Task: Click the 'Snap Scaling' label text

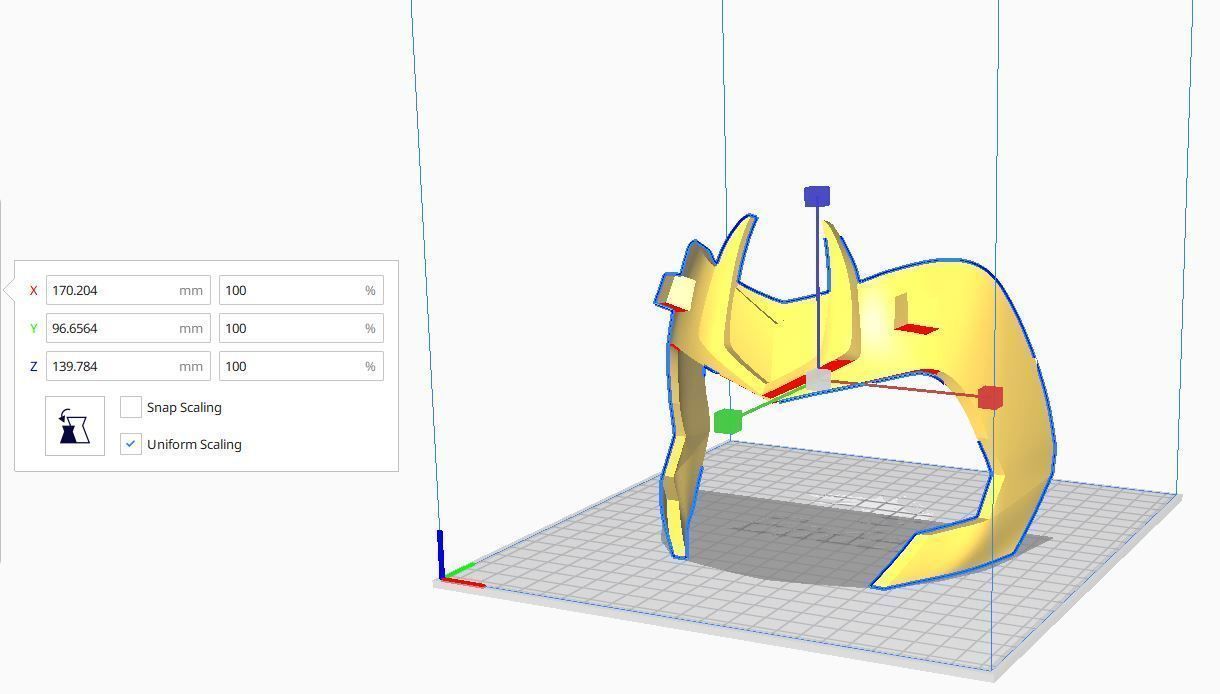Action: pyautogui.click(x=184, y=407)
